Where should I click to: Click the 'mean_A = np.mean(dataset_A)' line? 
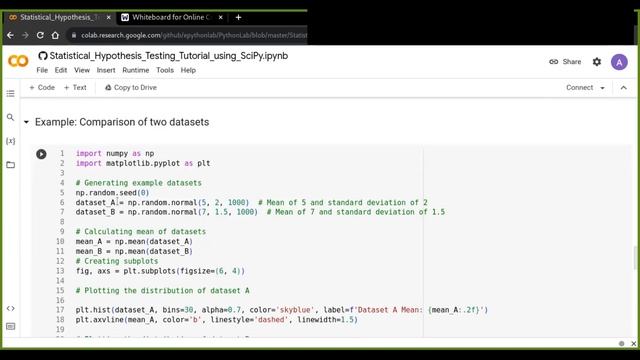tap(134, 241)
